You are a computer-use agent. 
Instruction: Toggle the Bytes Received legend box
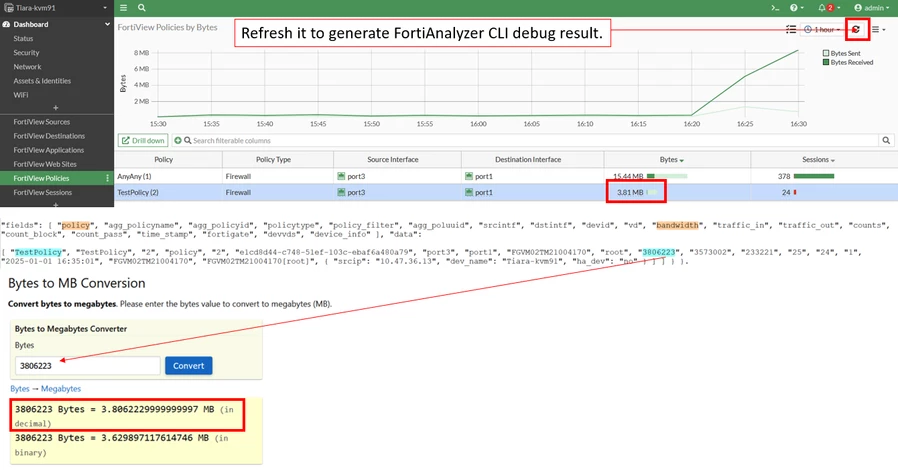coord(826,62)
